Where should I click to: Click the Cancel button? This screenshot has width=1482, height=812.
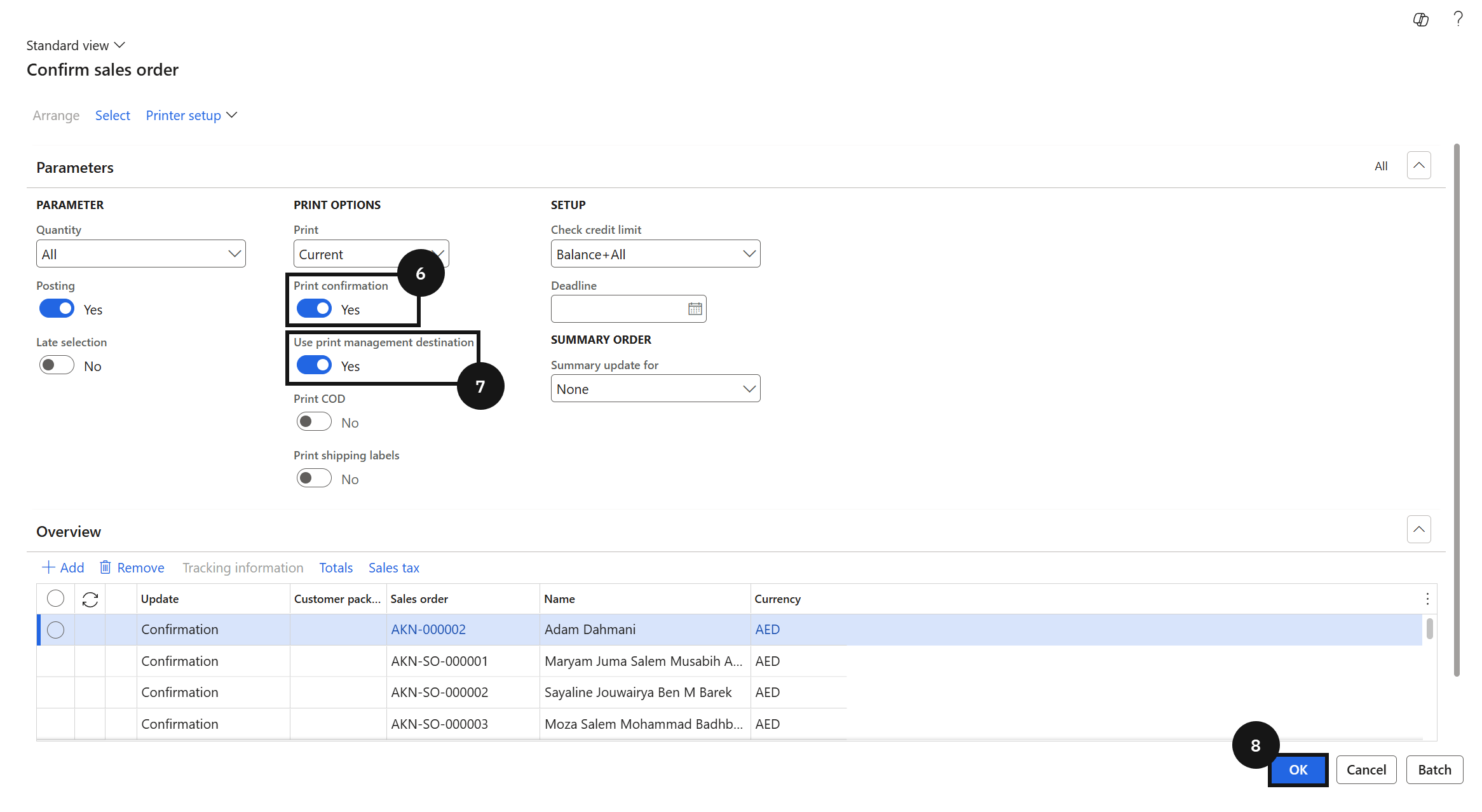(1366, 769)
